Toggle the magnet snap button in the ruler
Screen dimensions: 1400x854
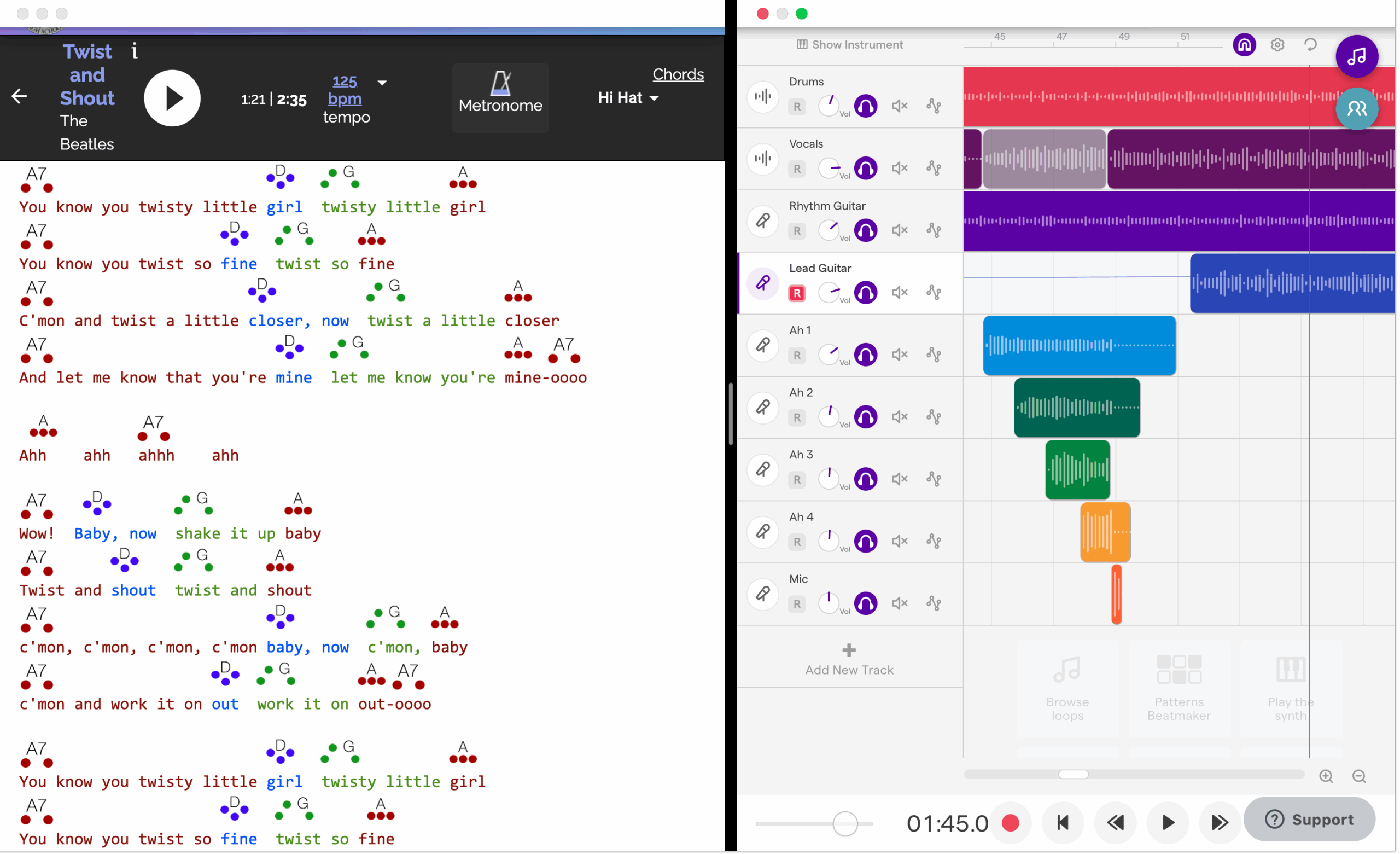pos(1244,44)
